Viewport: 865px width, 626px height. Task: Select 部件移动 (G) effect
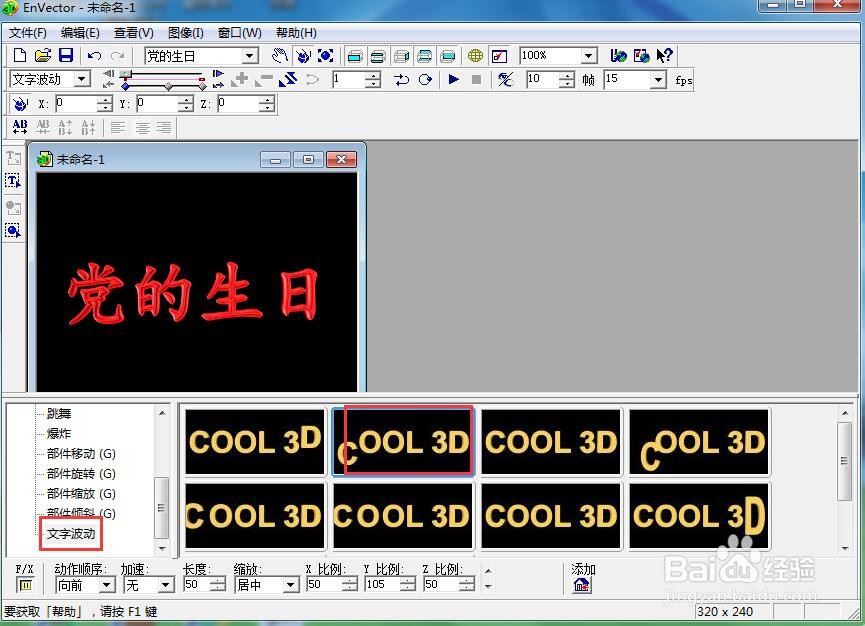(81, 453)
